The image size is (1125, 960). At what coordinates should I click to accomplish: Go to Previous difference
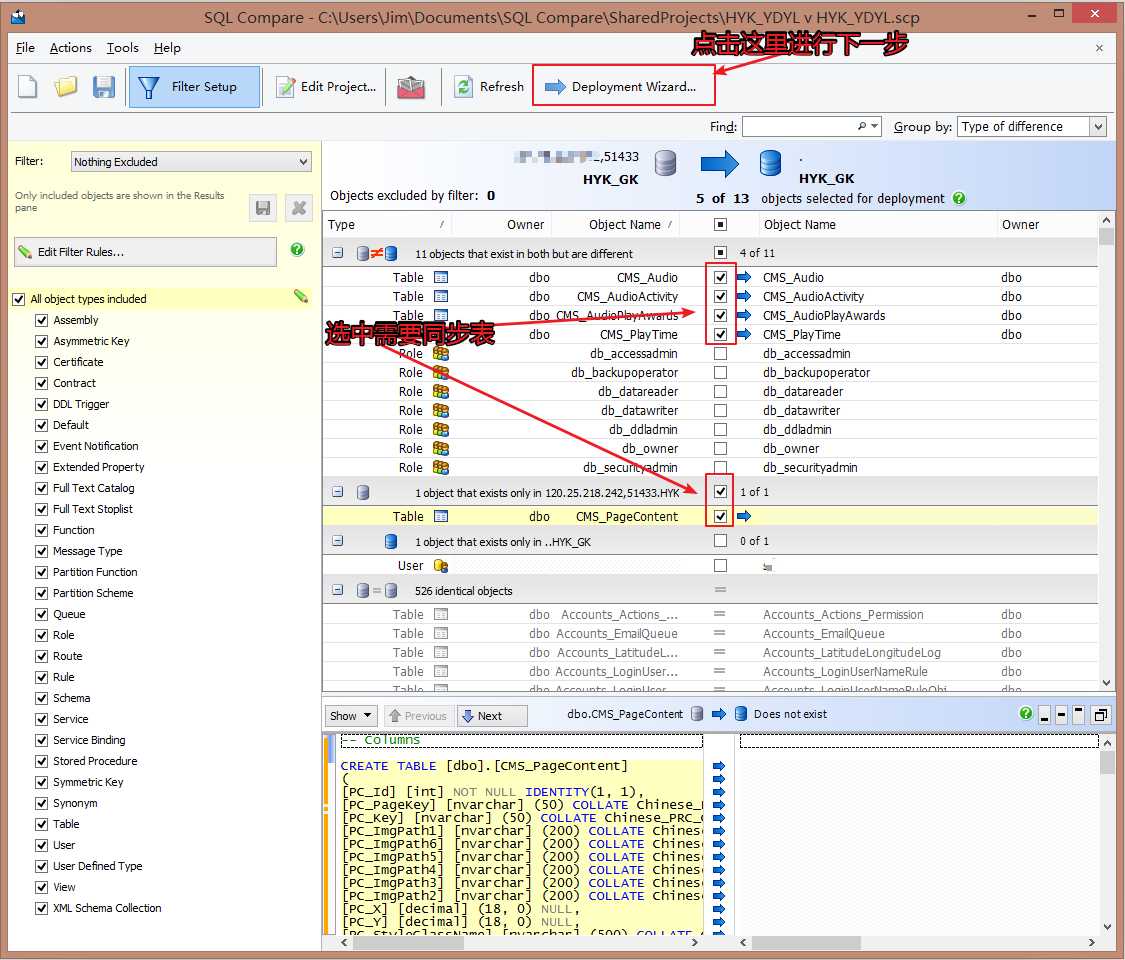click(x=418, y=715)
